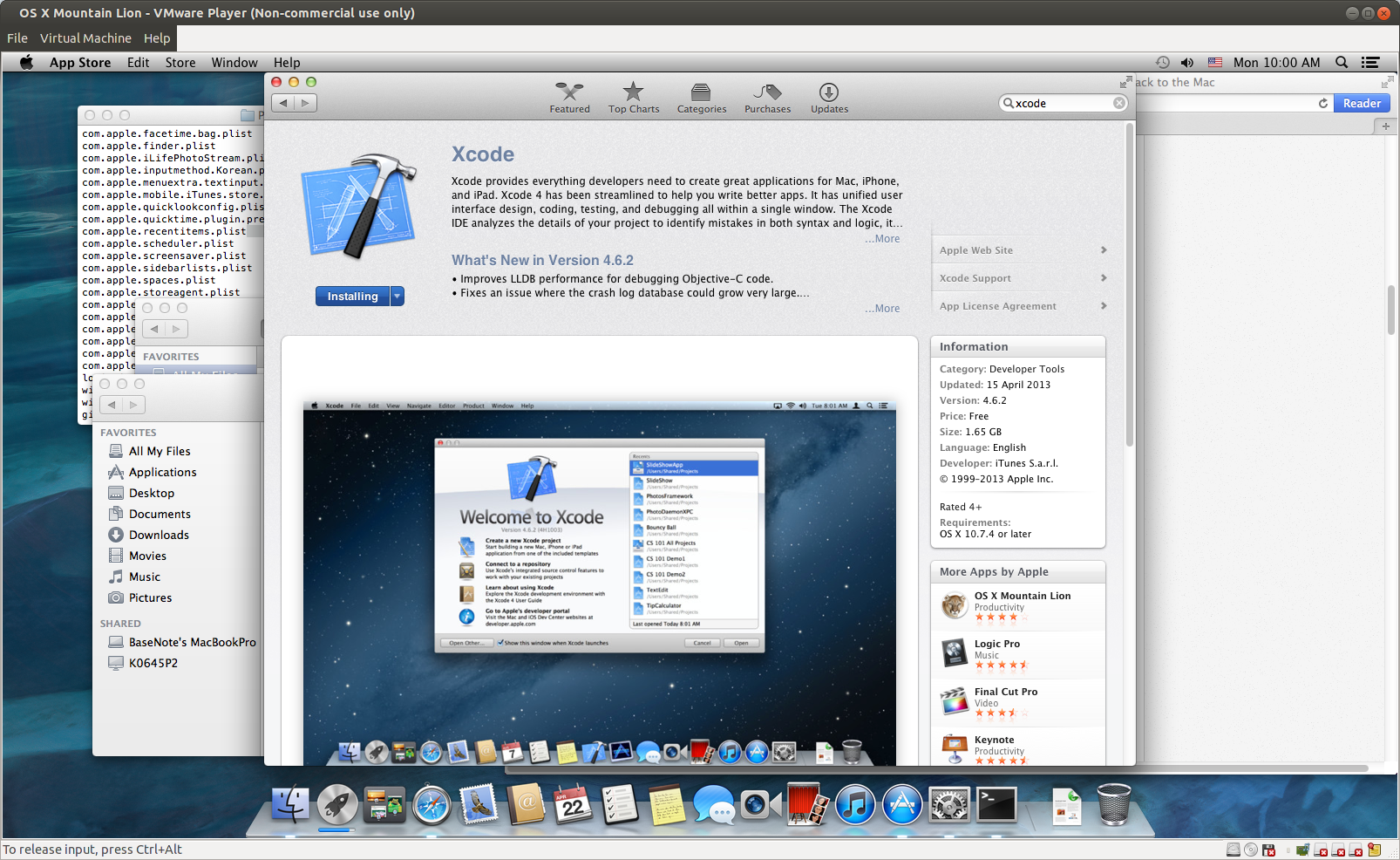Viewport: 1400px width, 860px height.
Task: Click the Time Machine menu bar icon
Action: (x=1163, y=63)
